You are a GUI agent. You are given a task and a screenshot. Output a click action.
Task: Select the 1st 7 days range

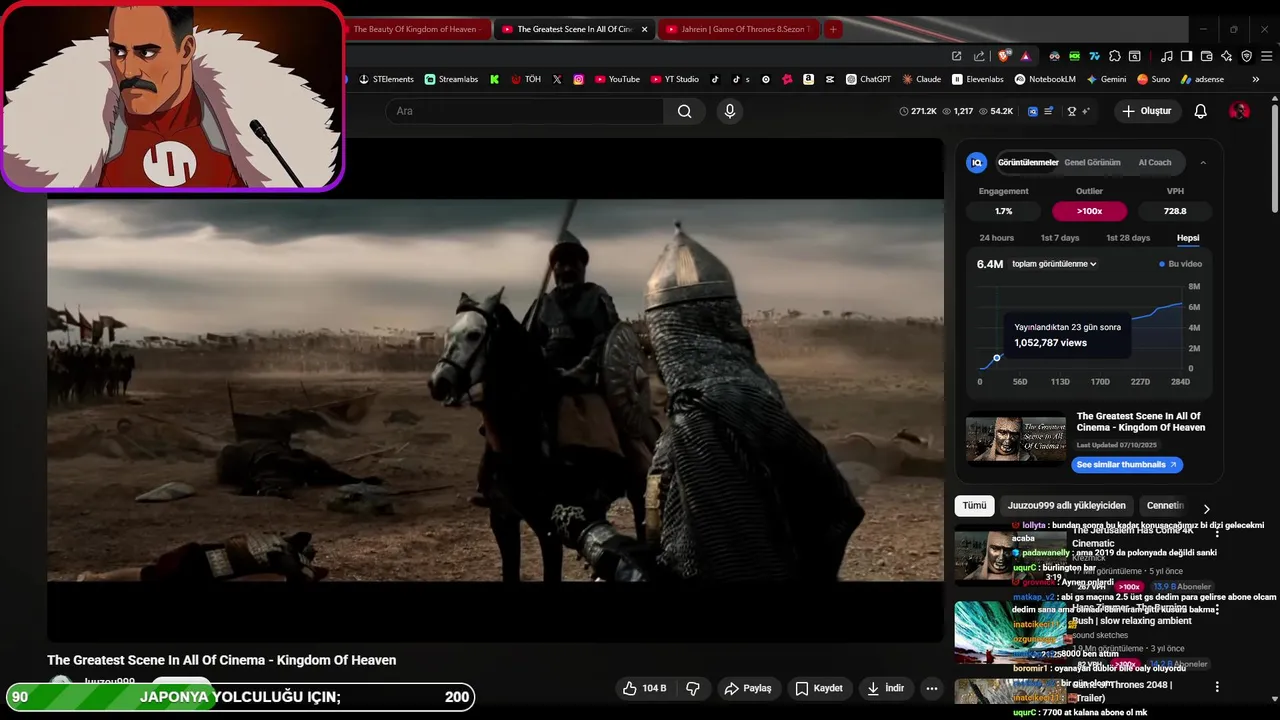[1060, 238]
